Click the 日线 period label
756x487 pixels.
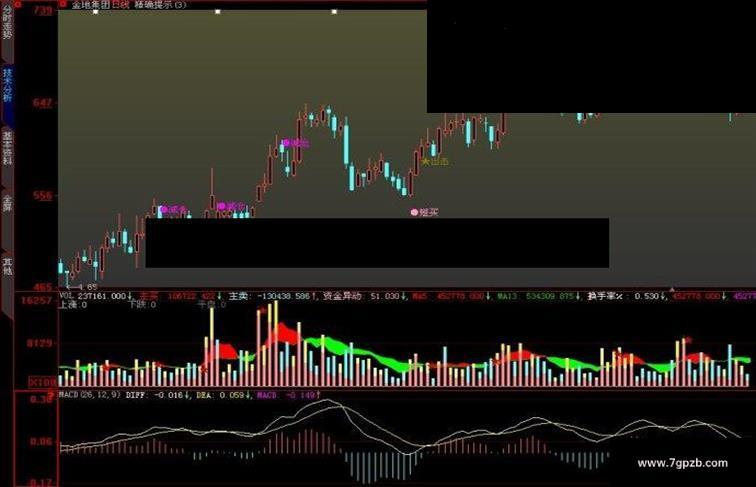point(121,5)
